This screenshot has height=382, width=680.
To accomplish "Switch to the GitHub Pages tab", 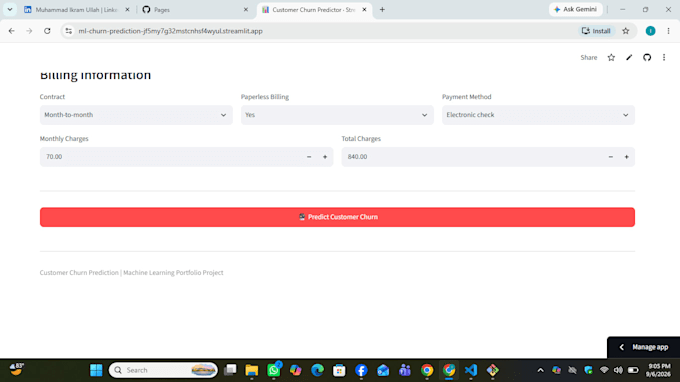I will tap(195, 10).
